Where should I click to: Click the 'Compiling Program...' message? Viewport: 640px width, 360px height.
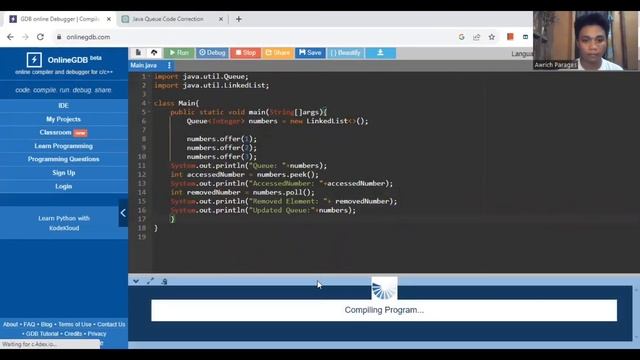point(384,310)
